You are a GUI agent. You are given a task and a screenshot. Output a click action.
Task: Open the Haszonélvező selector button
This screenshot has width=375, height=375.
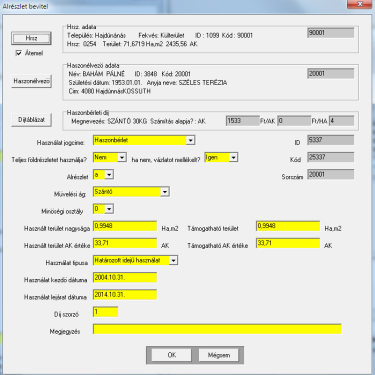pyautogui.click(x=31, y=81)
